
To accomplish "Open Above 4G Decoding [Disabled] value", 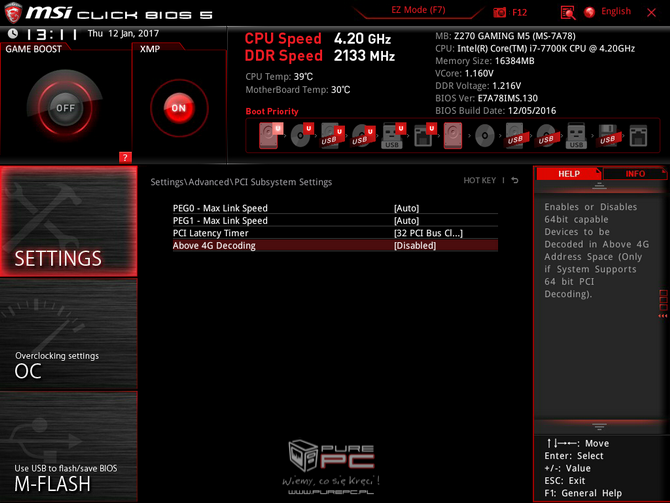I will tap(415, 245).
